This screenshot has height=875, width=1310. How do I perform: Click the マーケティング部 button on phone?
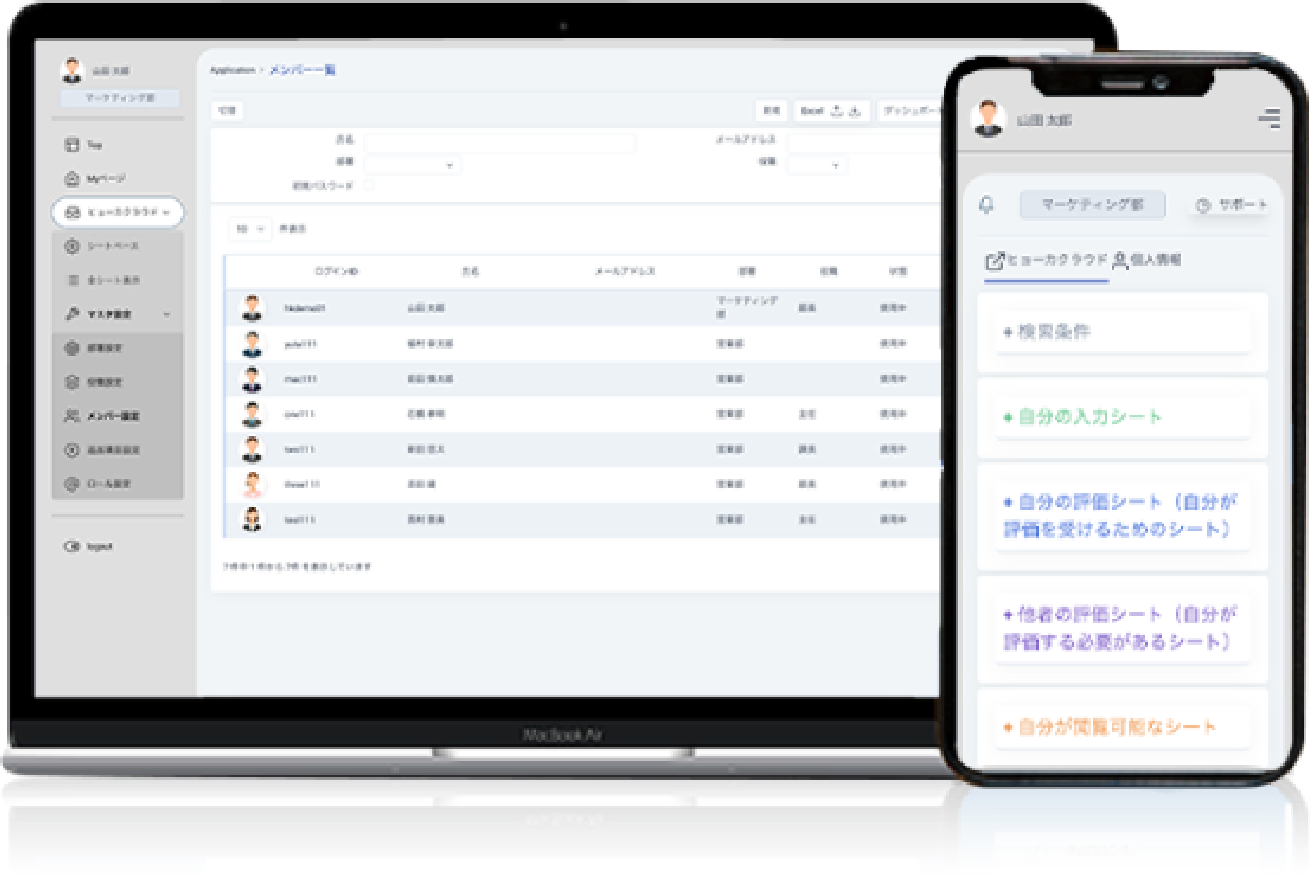[1092, 205]
